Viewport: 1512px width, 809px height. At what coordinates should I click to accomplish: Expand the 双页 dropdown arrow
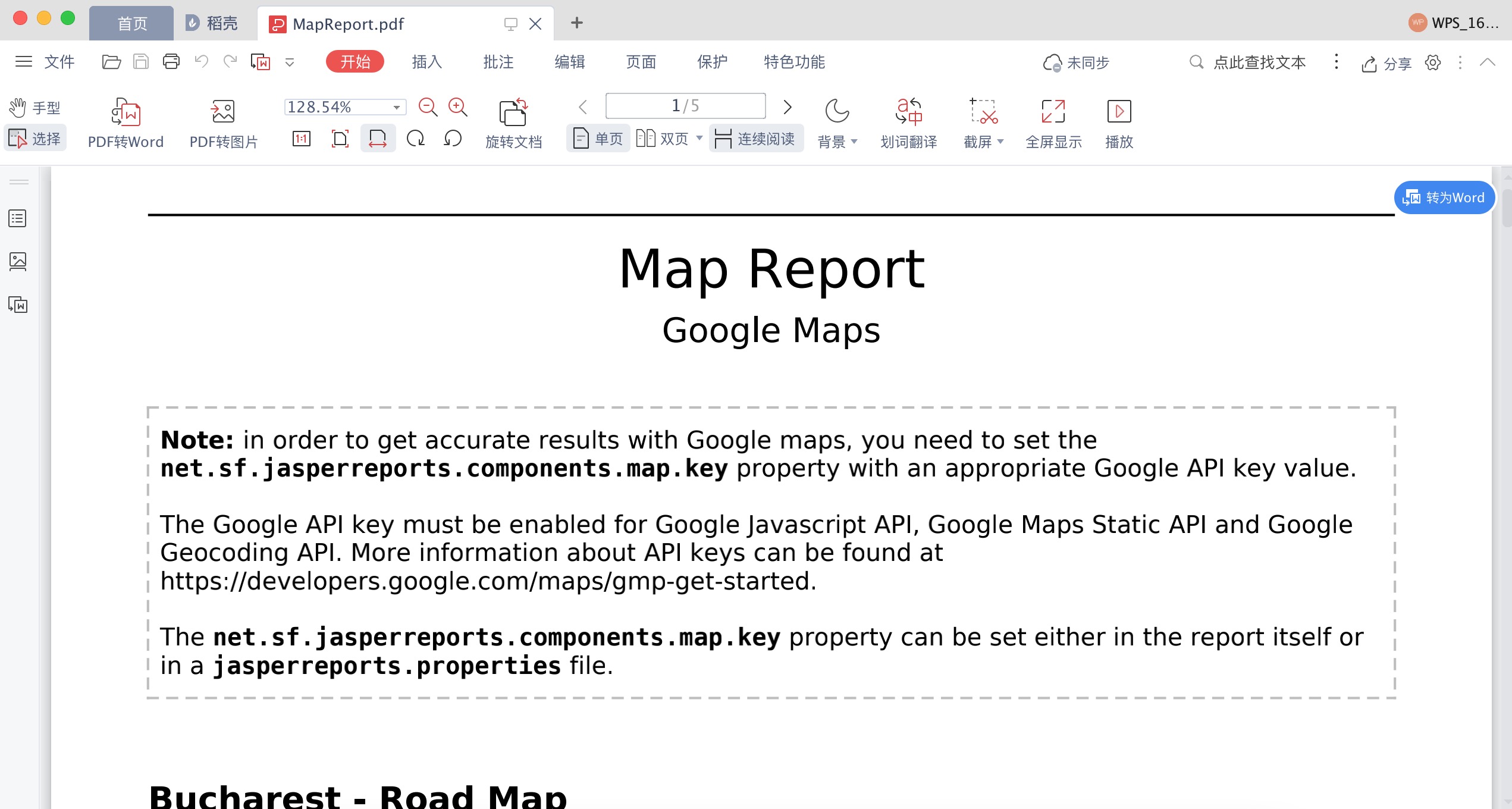pyautogui.click(x=699, y=138)
